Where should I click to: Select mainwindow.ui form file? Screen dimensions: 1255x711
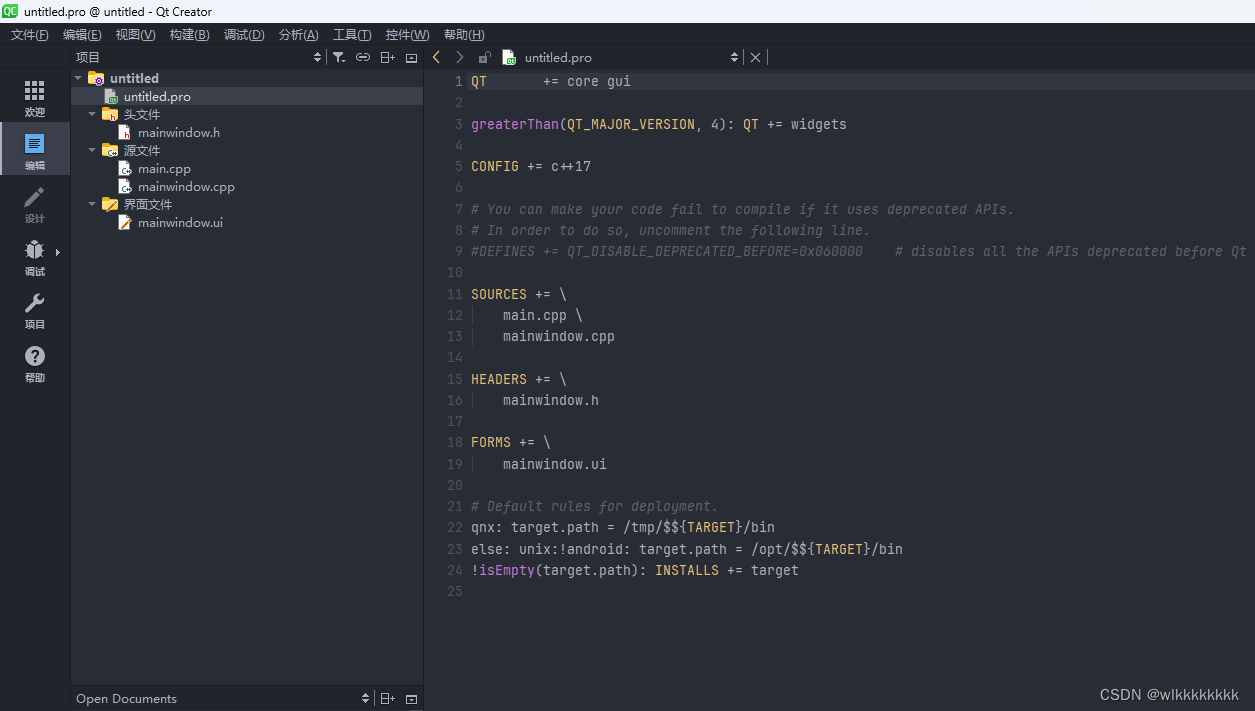click(x=180, y=223)
